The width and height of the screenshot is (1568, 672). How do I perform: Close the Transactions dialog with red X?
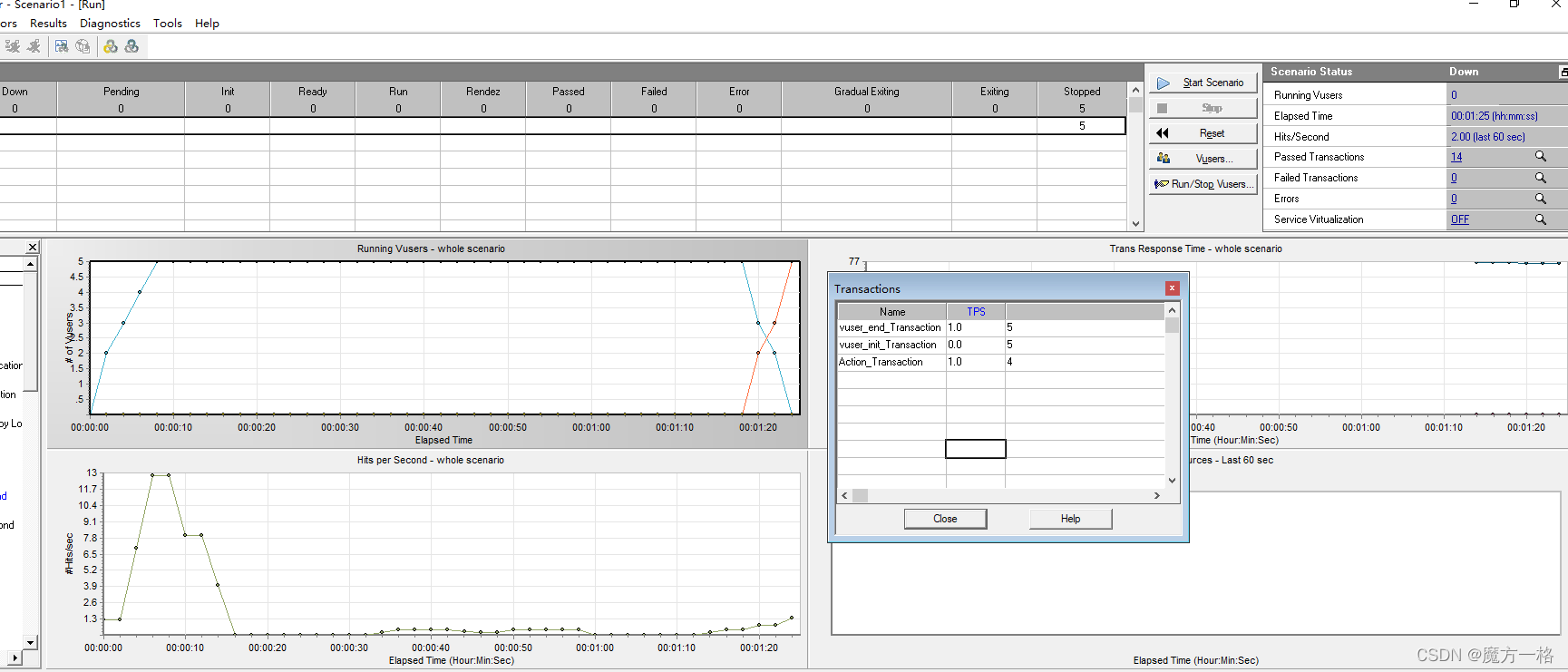[1172, 288]
